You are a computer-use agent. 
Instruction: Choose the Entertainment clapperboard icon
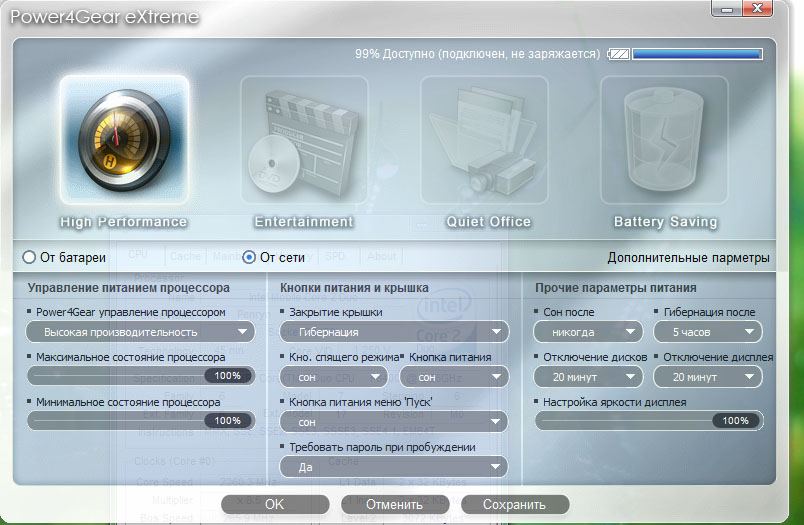tap(304, 139)
